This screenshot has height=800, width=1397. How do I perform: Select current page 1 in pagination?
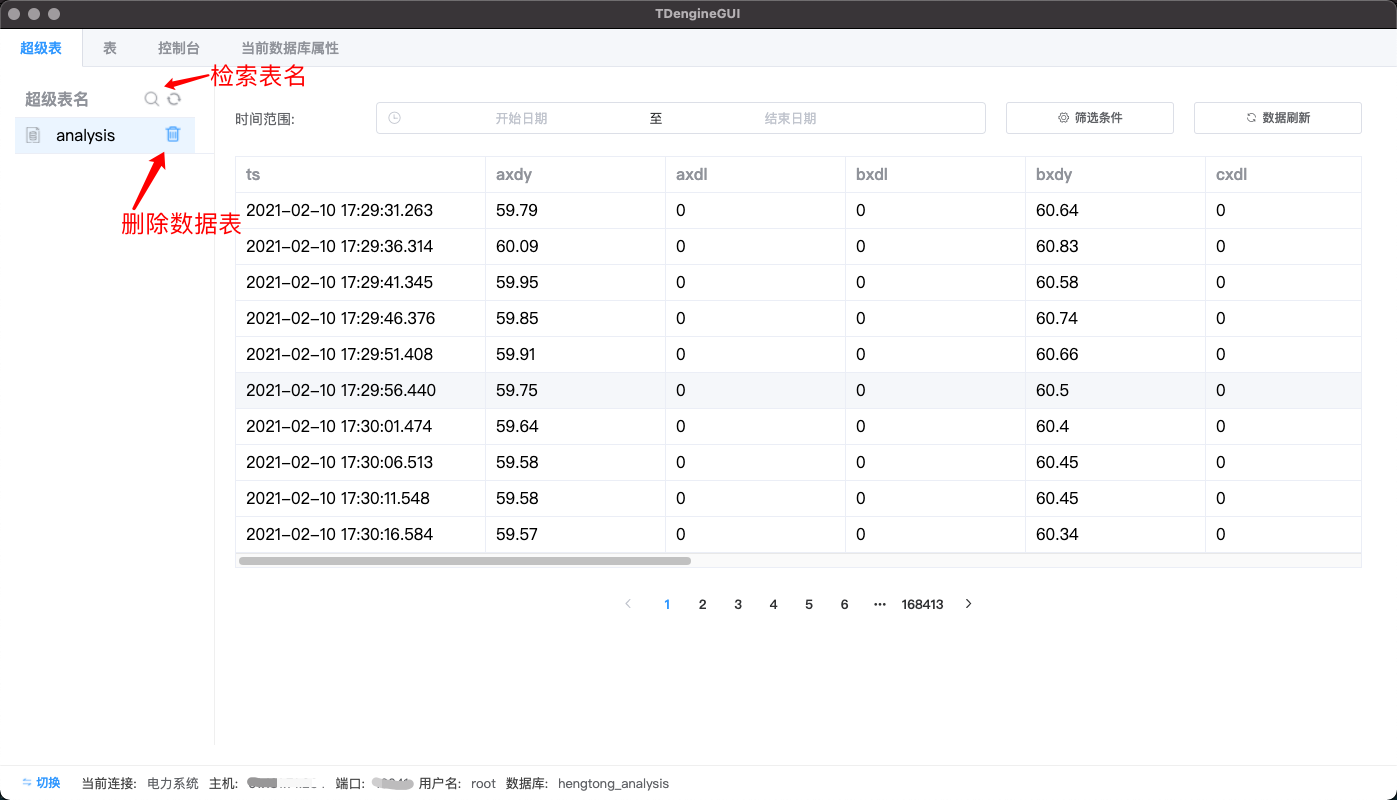(x=667, y=604)
